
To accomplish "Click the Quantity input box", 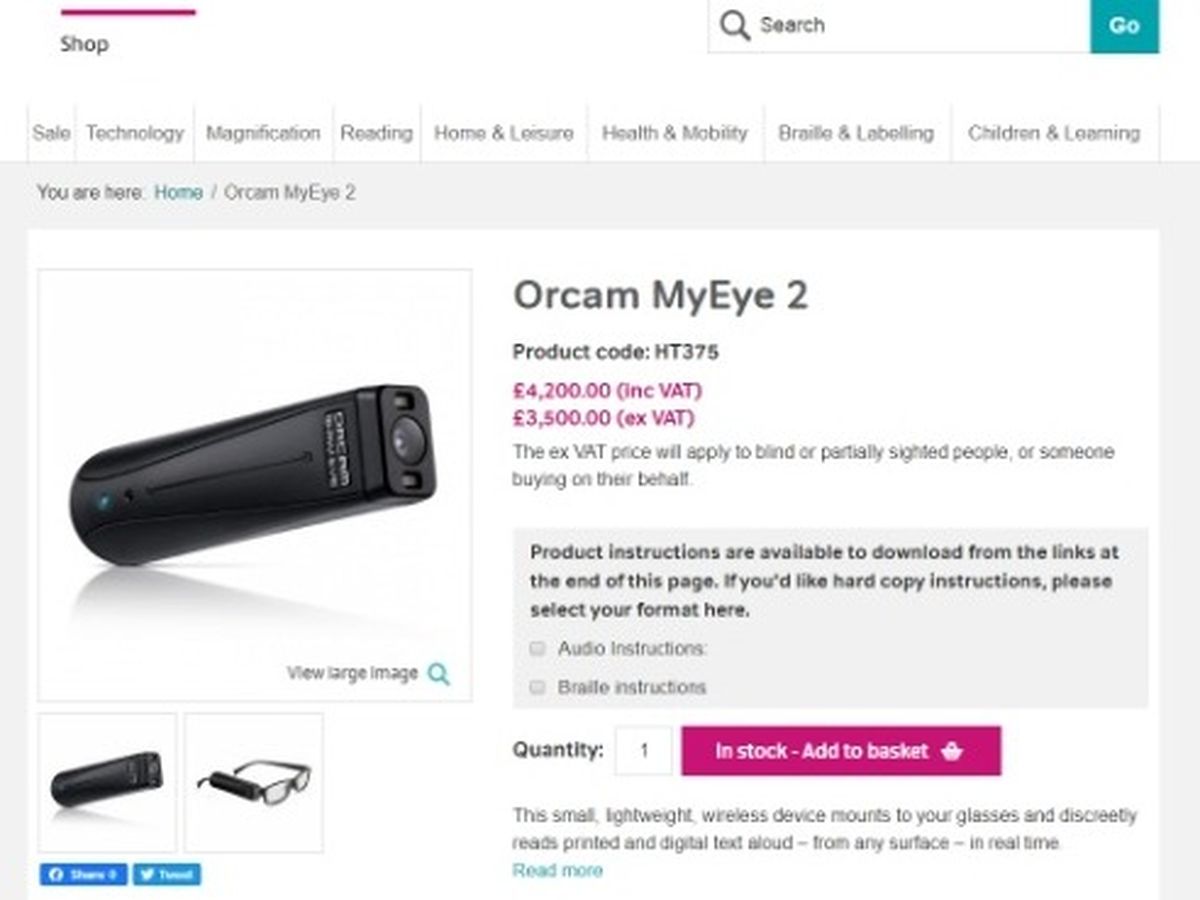I will tap(643, 751).
